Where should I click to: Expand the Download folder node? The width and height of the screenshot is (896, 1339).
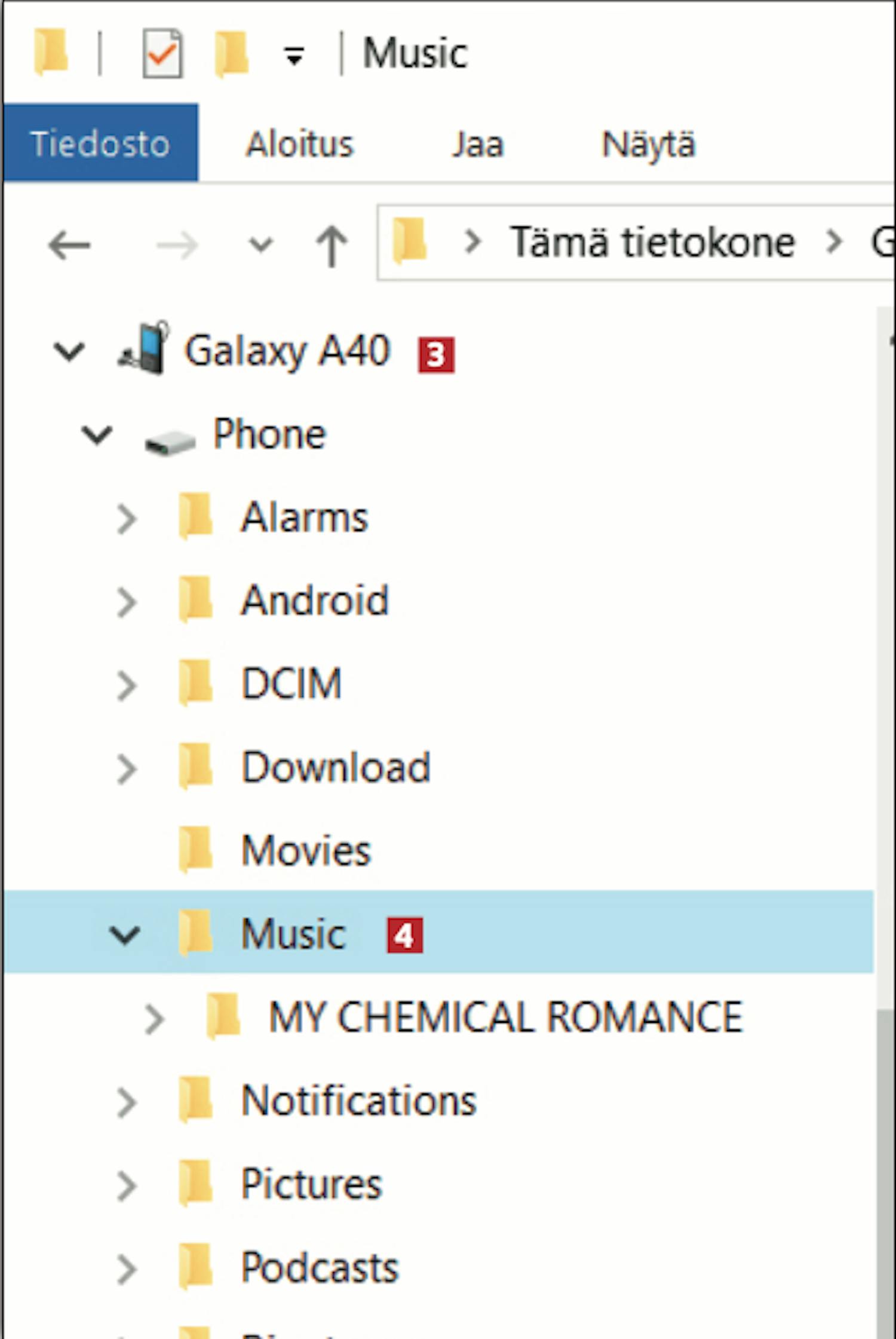tap(127, 768)
